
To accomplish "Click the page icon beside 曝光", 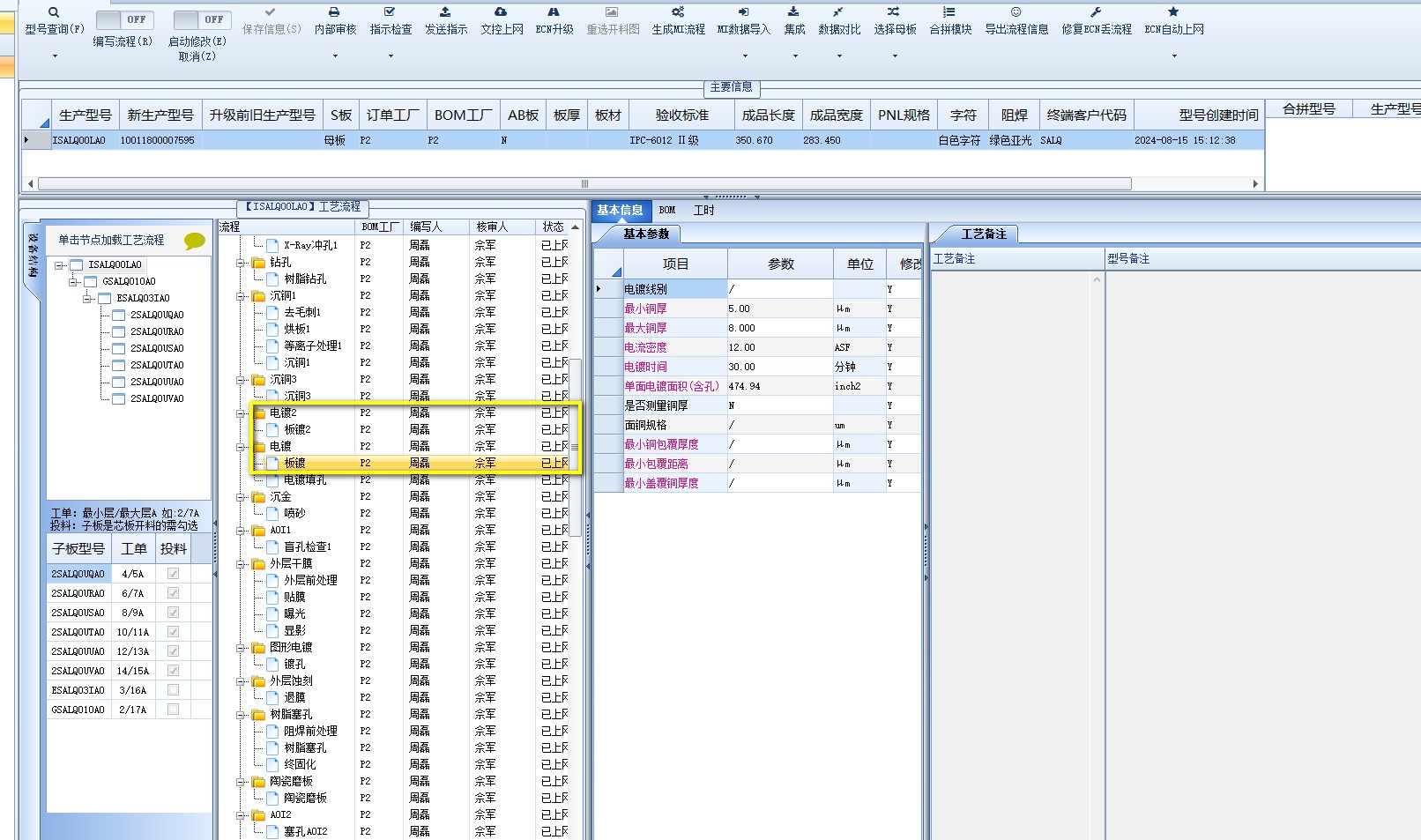I will pos(273,614).
